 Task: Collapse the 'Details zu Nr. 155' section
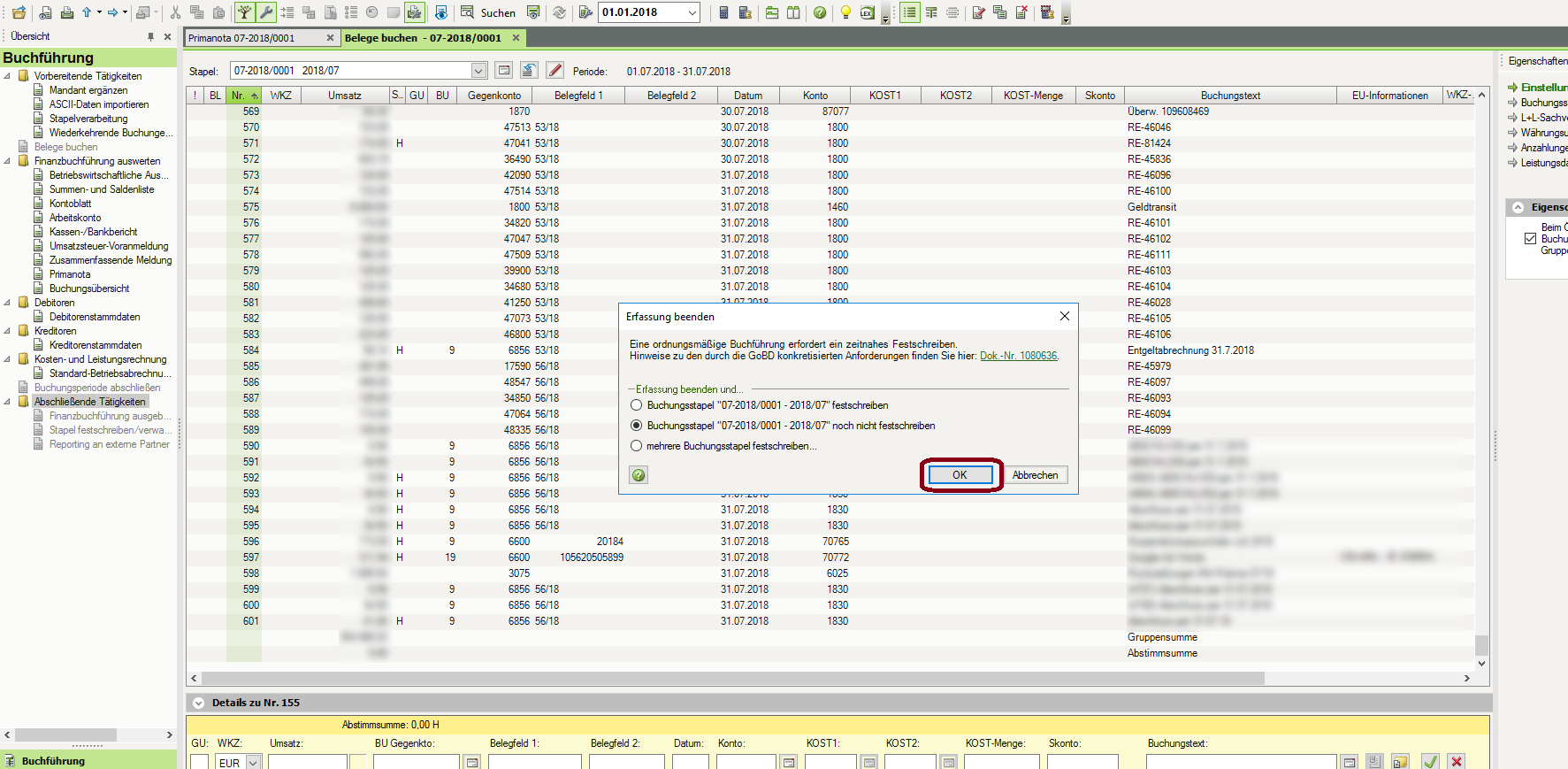point(198,703)
